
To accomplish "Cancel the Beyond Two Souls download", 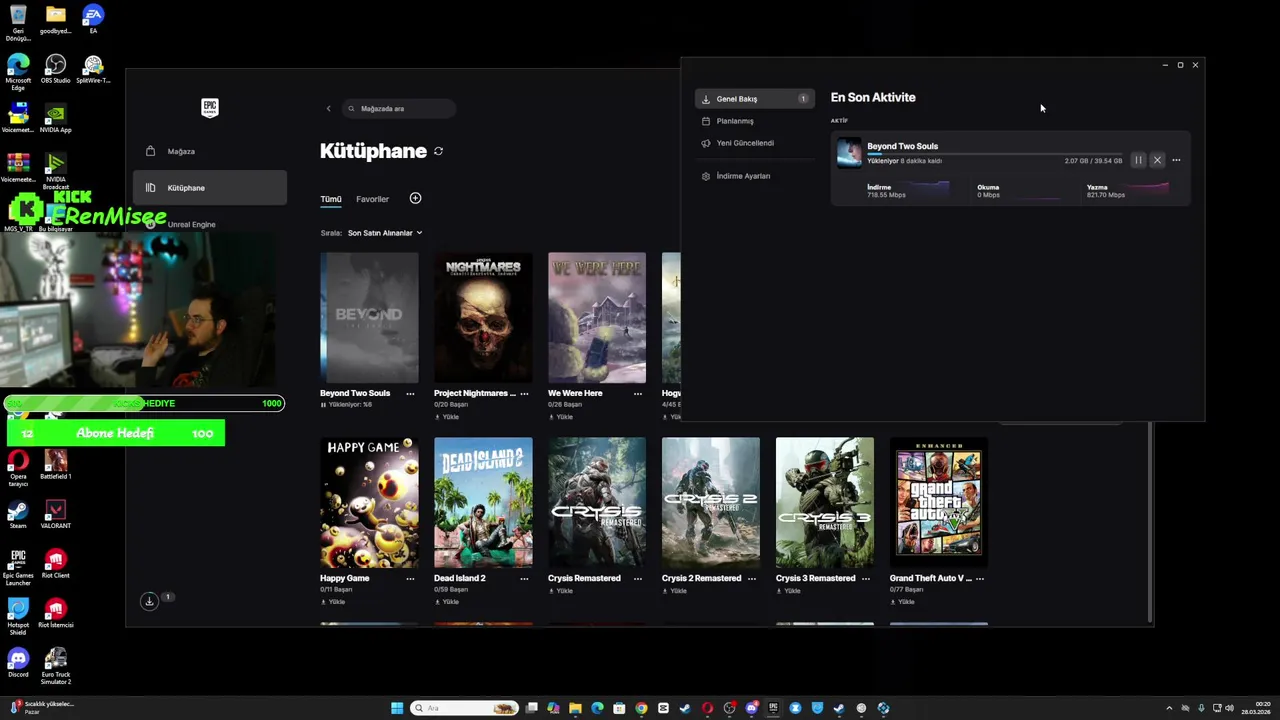I will (x=1157, y=160).
